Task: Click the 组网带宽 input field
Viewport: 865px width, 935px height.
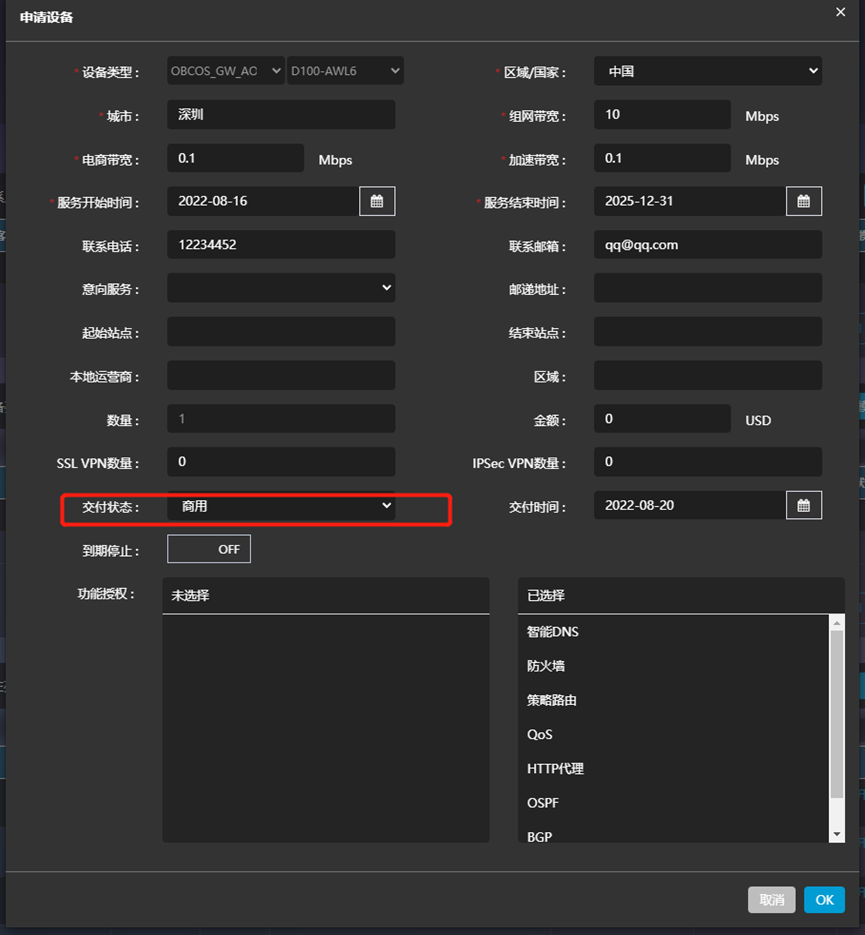Action: click(662, 115)
